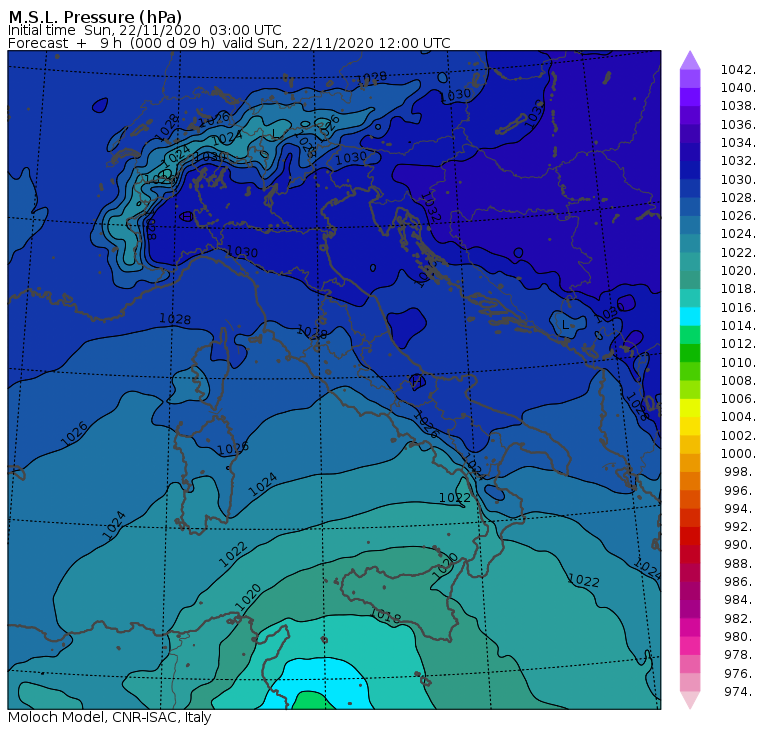Click the '1008.' legend label

click(738, 381)
